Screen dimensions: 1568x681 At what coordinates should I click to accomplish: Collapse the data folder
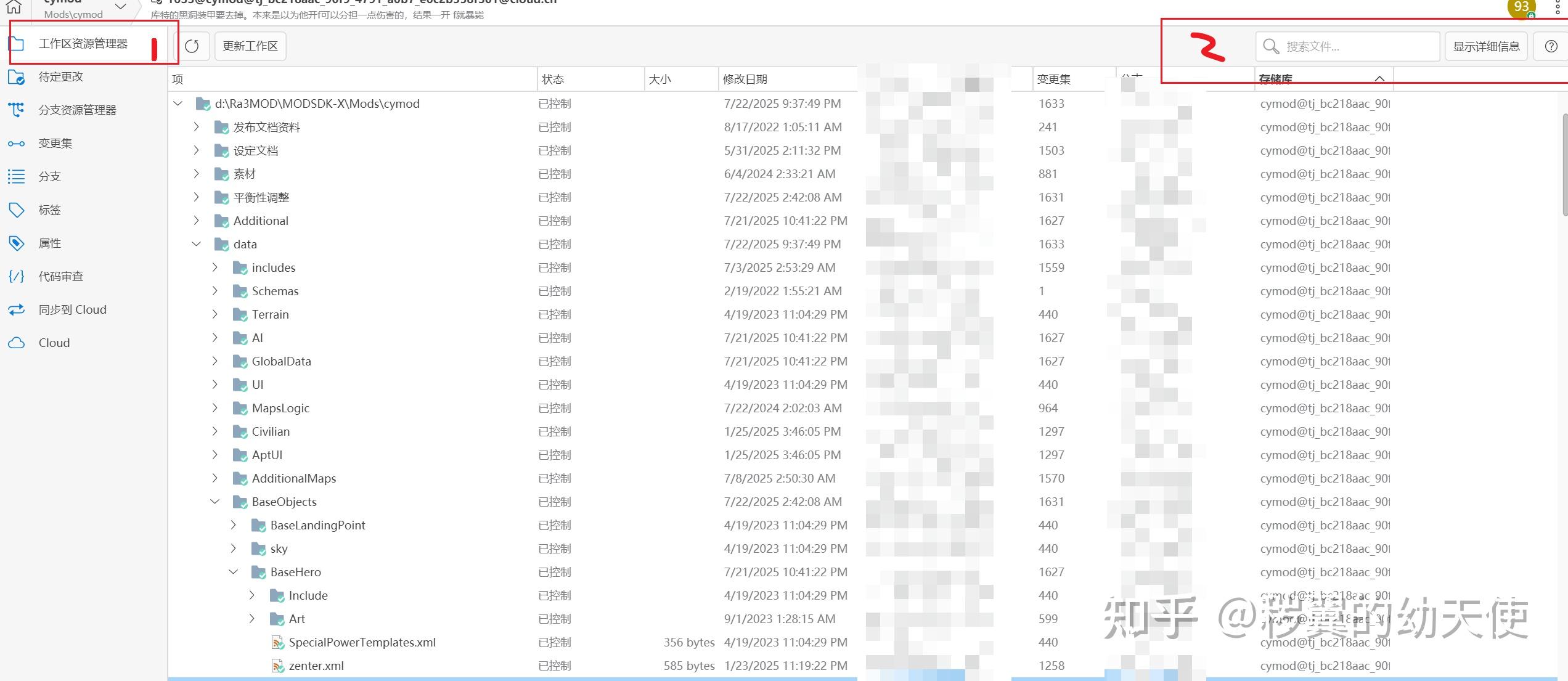196,244
